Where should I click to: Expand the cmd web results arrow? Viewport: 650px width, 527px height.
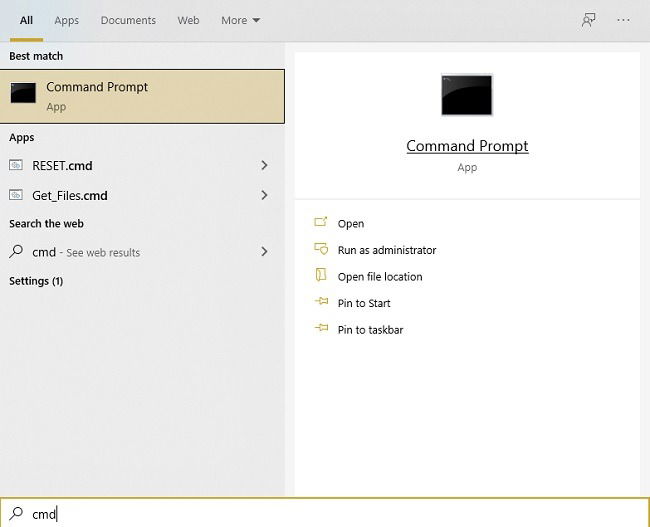(264, 252)
